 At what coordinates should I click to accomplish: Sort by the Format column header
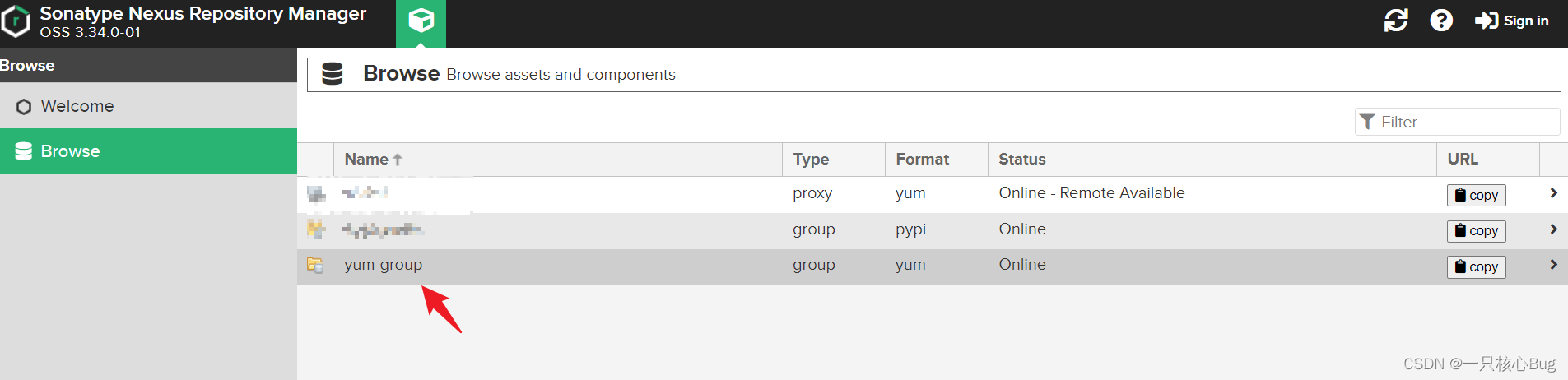click(922, 160)
